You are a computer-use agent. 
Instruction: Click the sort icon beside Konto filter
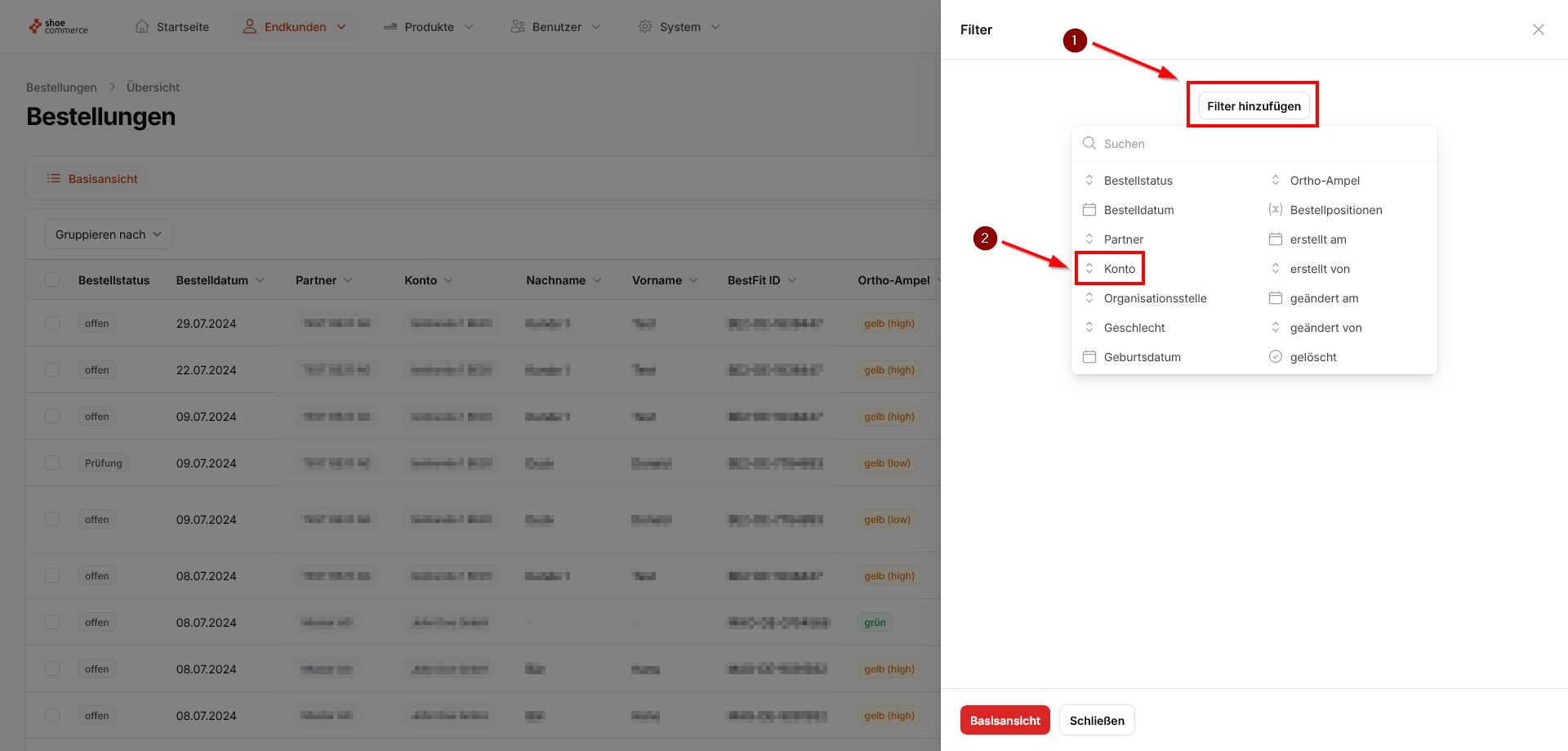tap(1089, 268)
